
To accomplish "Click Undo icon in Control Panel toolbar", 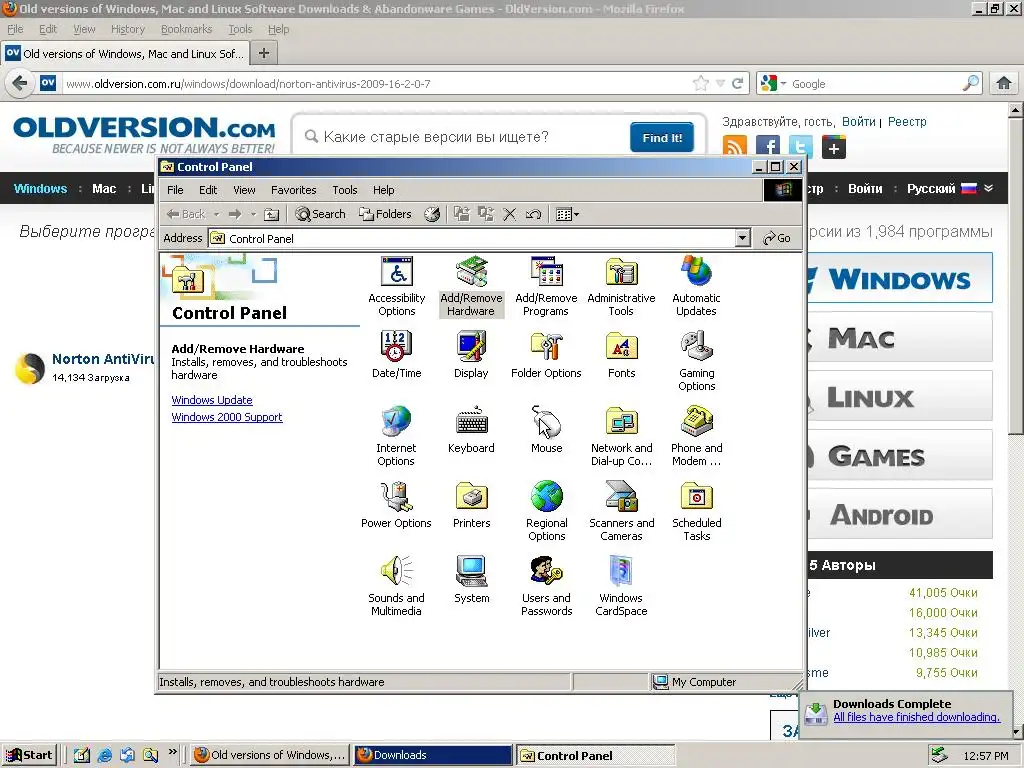I will [x=534, y=214].
